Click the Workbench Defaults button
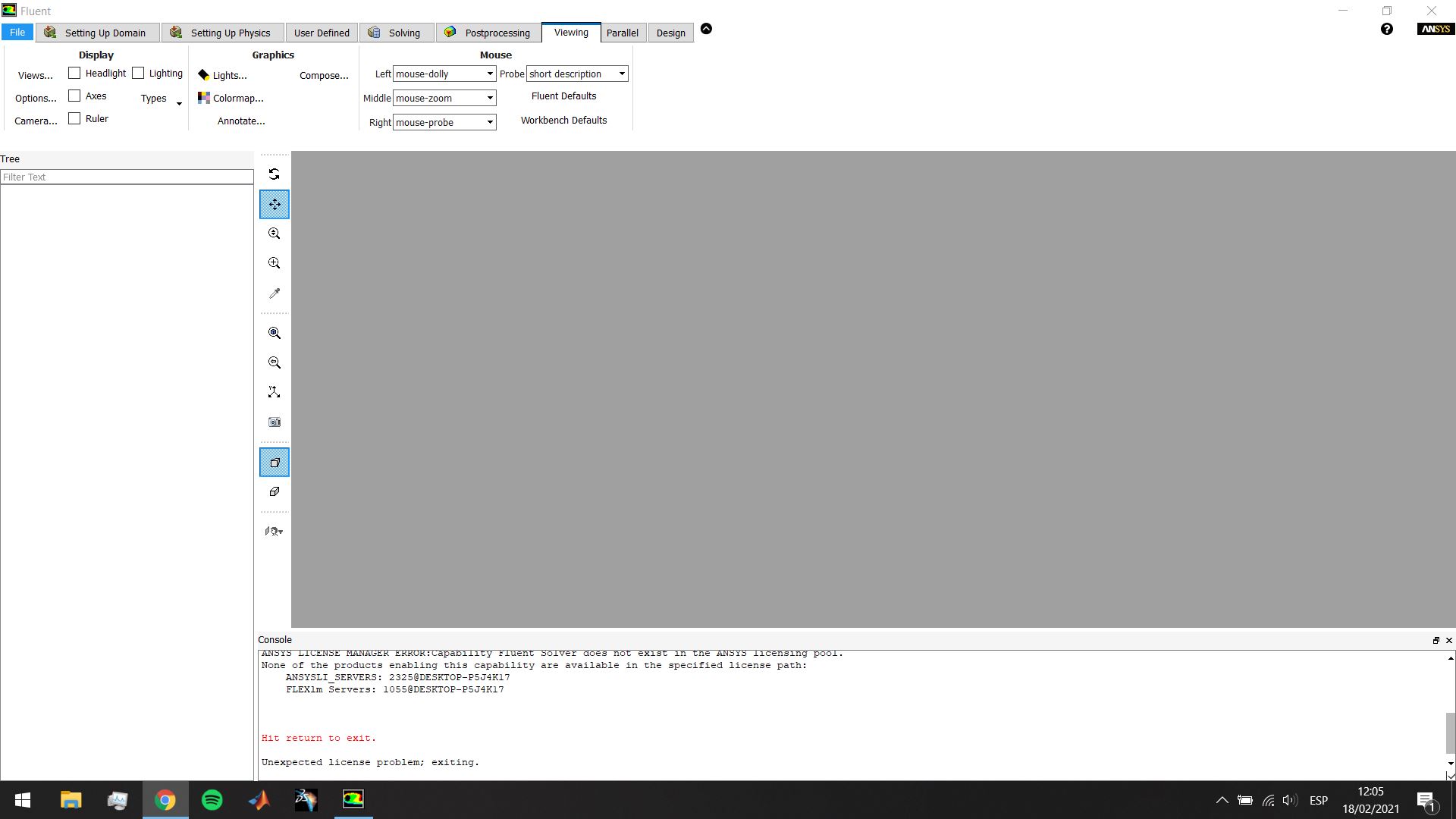 (x=563, y=121)
